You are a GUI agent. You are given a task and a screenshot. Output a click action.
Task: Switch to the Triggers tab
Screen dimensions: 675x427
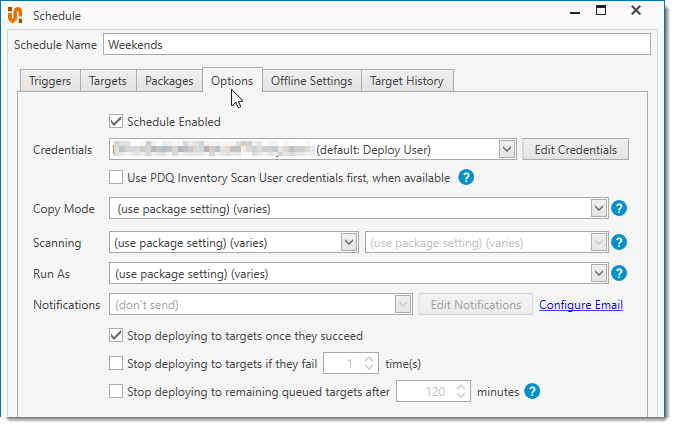tap(49, 81)
